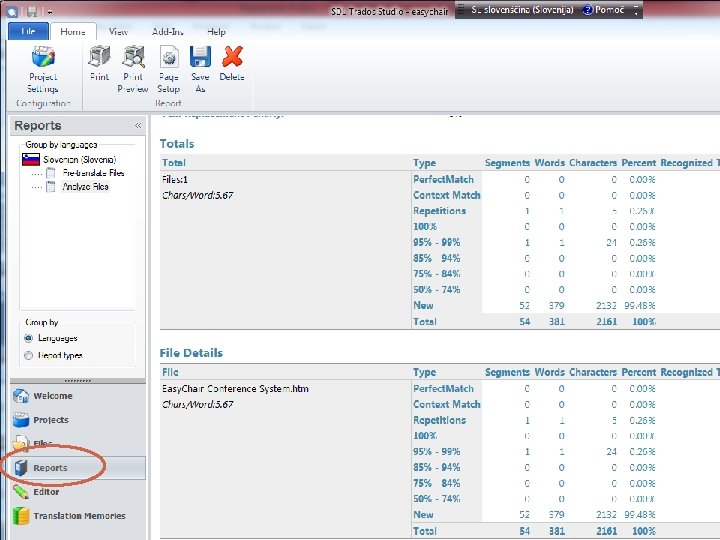720x540 pixels.
Task: Collapse the Reports panel with the double chevron
Action: coord(138,125)
